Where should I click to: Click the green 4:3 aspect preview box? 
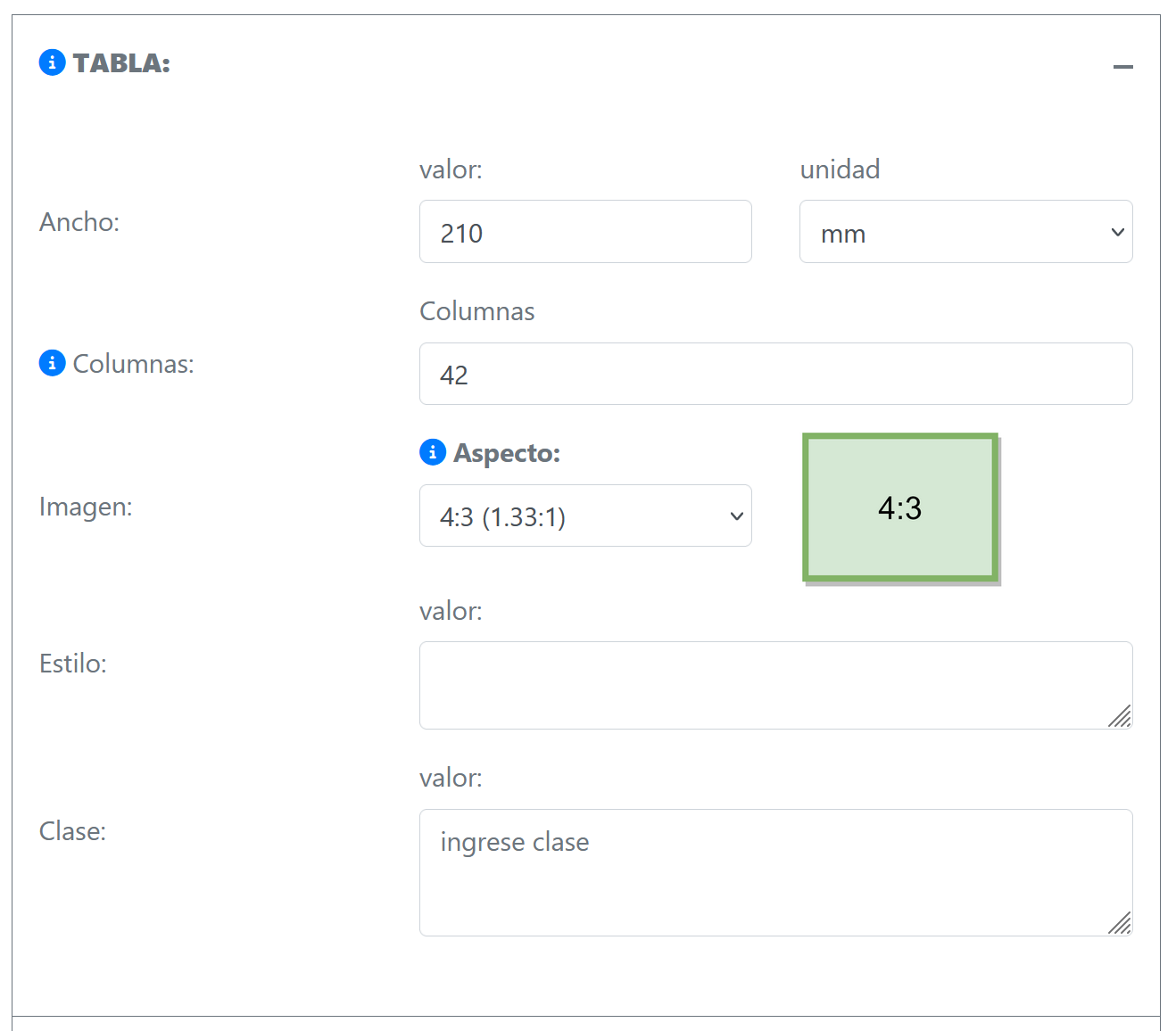pyautogui.click(x=900, y=507)
